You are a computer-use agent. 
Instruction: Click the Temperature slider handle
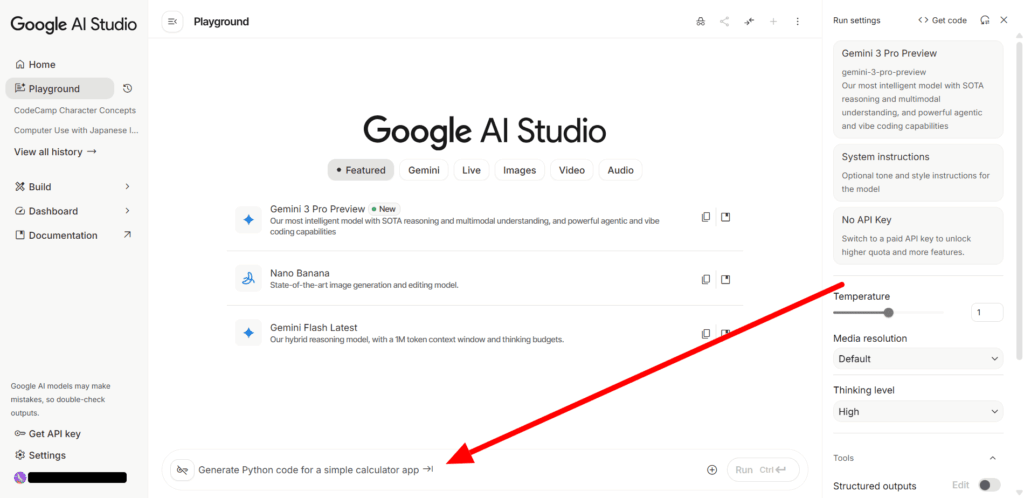coord(888,313)
